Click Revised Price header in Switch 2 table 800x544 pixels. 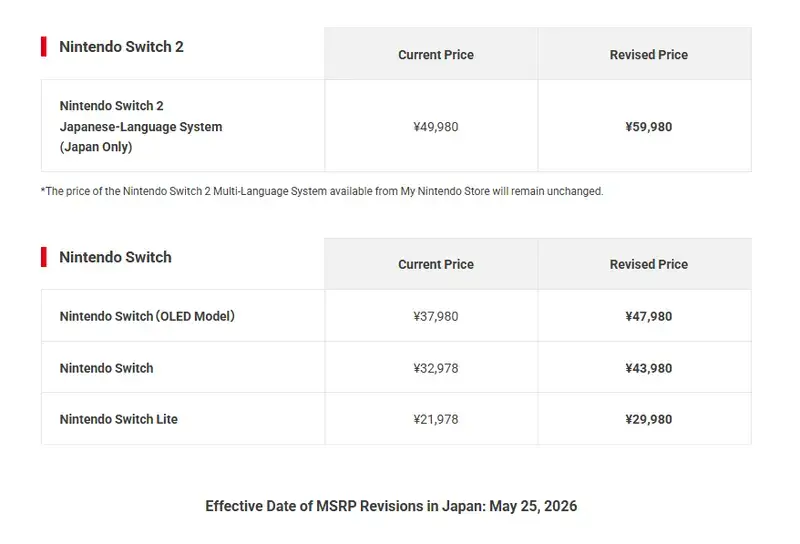(648, 55)
